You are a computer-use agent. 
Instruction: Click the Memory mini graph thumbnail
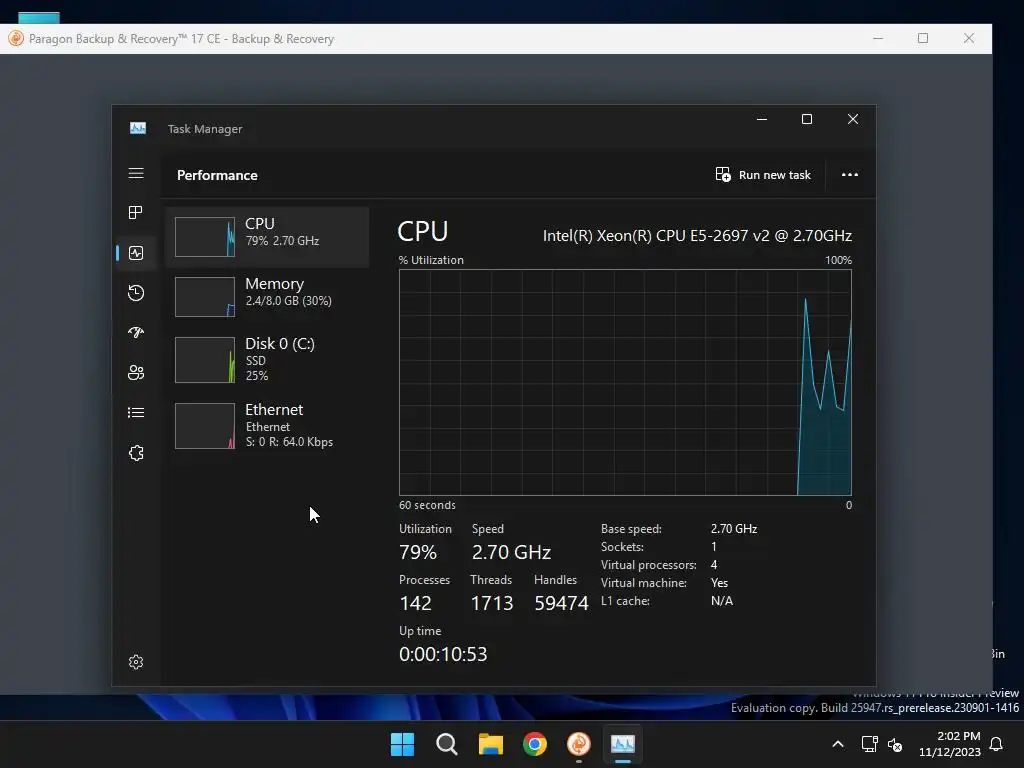click(205, 297)
